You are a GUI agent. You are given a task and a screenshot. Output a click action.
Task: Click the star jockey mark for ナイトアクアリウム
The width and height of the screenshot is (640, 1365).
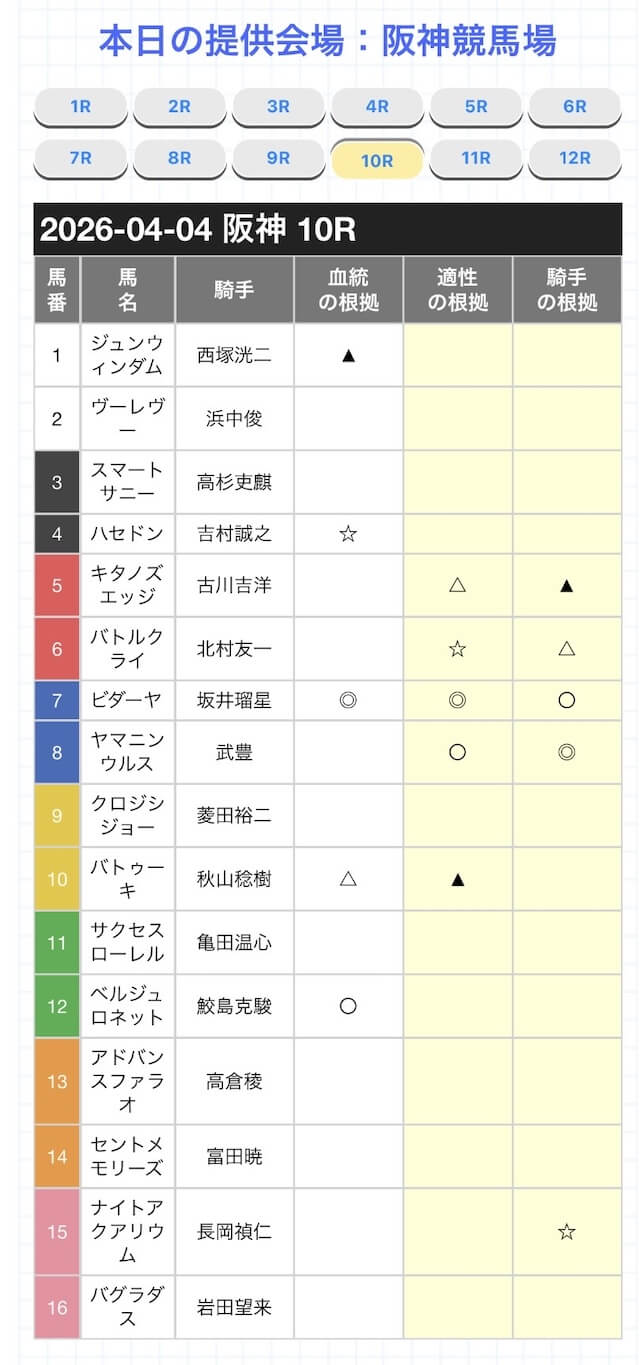(x=567, y=1232)
